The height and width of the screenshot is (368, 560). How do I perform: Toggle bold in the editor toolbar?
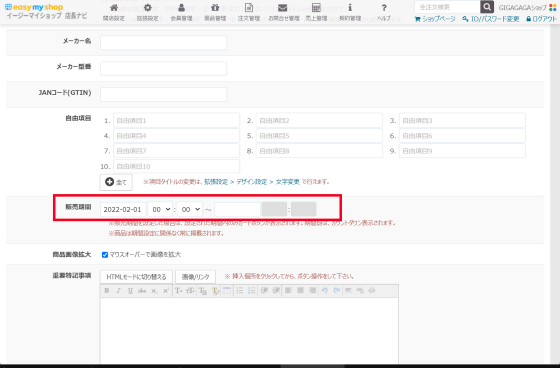click(x=106, y=291)
